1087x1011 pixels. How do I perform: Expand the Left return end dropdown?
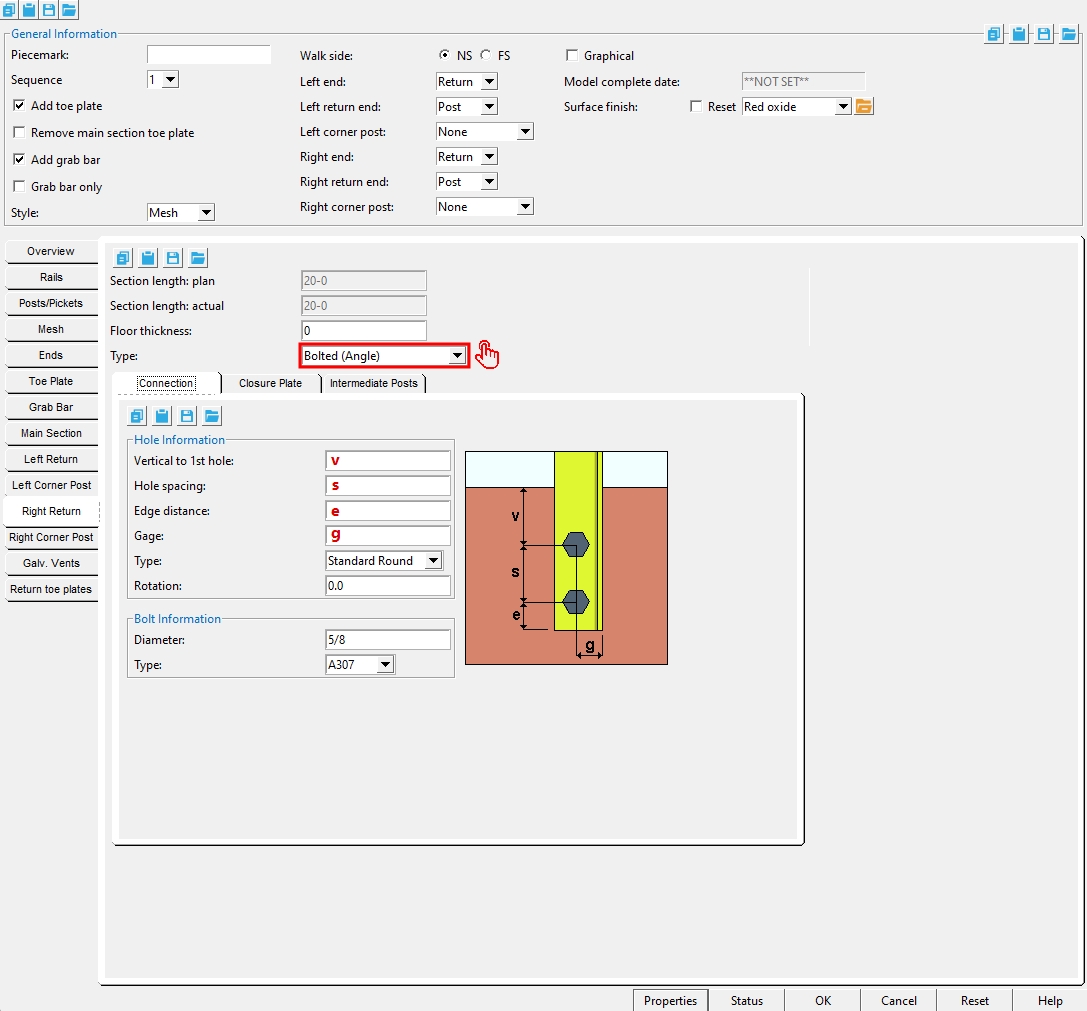[489, 106]
